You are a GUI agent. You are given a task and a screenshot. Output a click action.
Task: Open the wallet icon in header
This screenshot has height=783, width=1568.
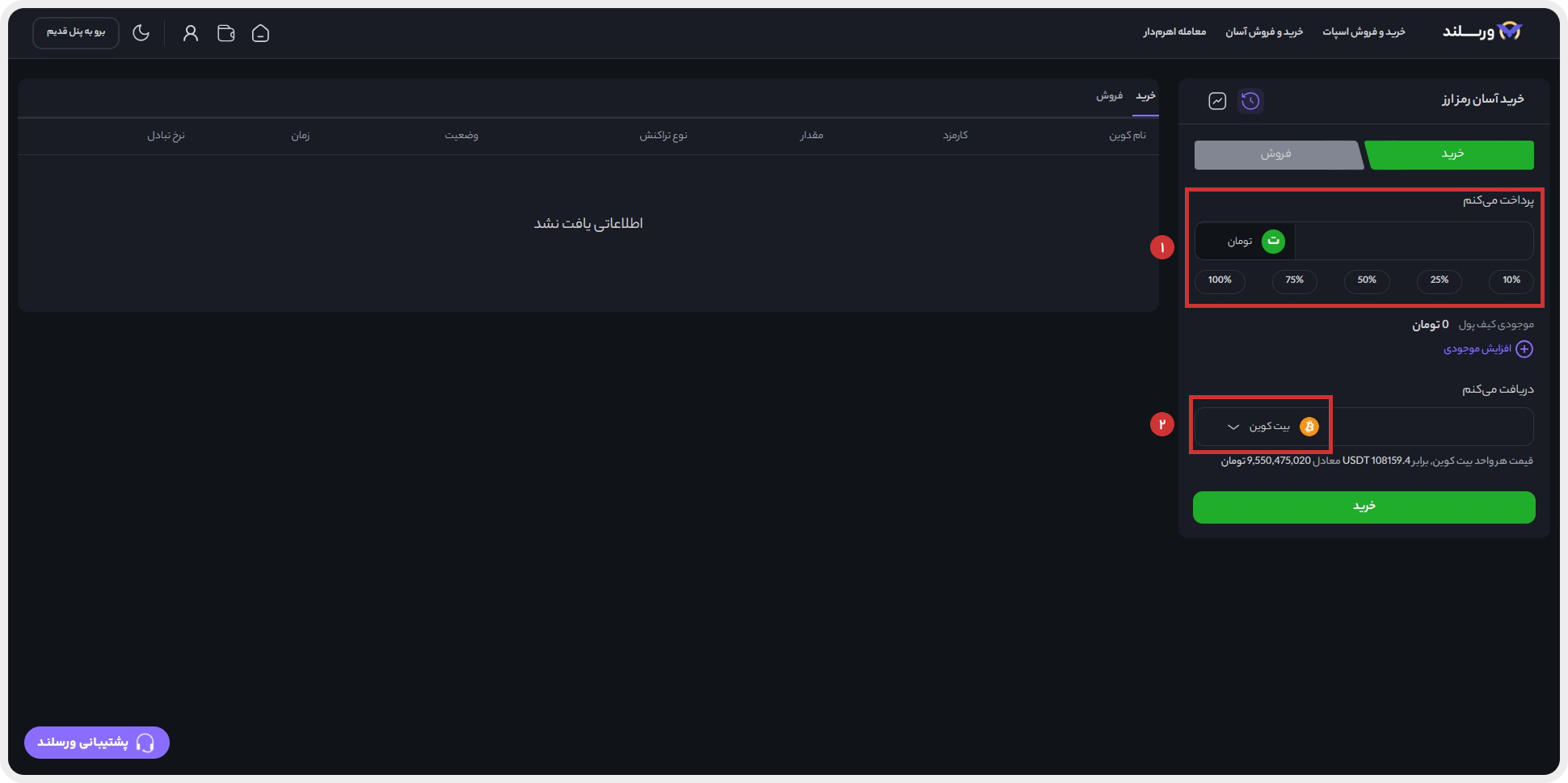[226, 33]
